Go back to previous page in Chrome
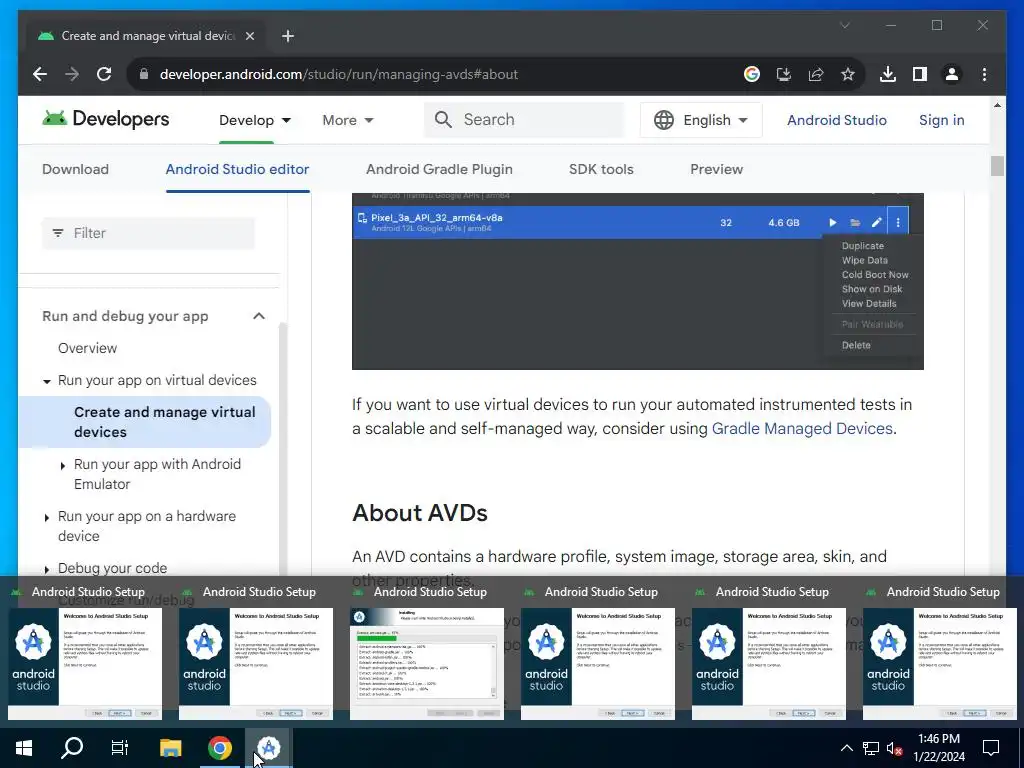This screenshot has height=768, width=1024. (40, 74)
